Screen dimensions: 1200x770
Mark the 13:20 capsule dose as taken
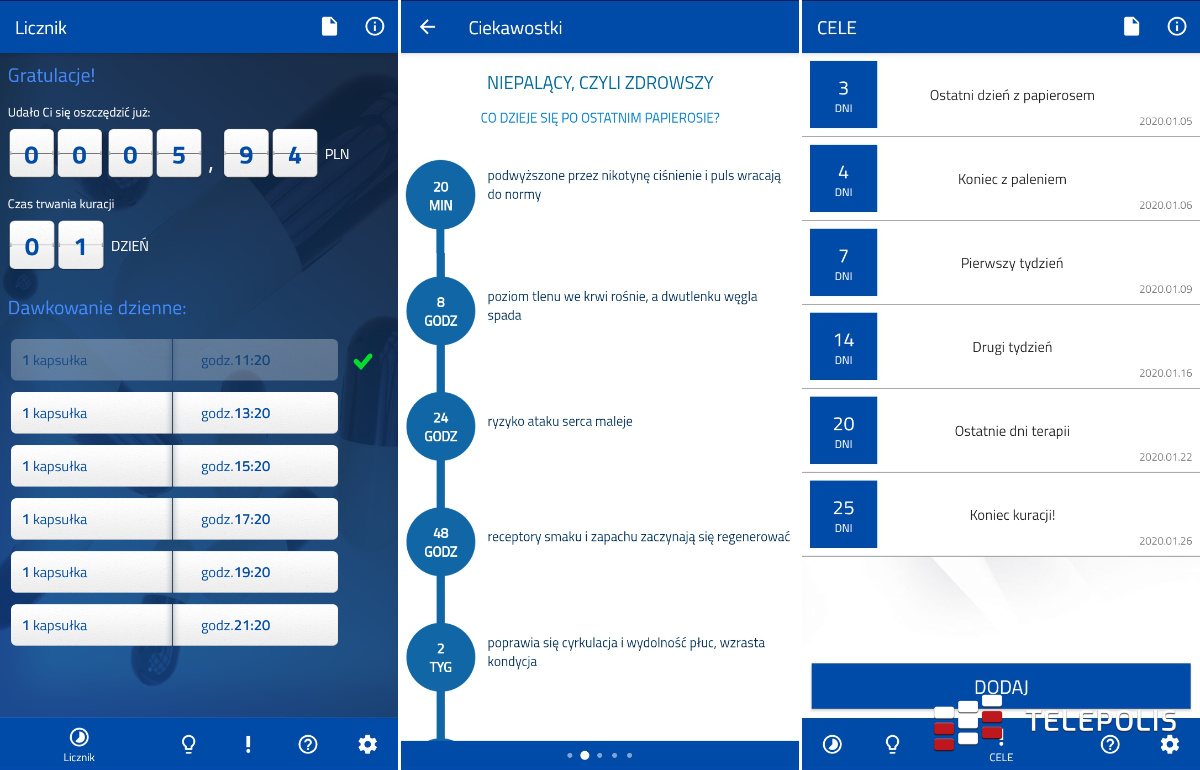click(174, 413)
